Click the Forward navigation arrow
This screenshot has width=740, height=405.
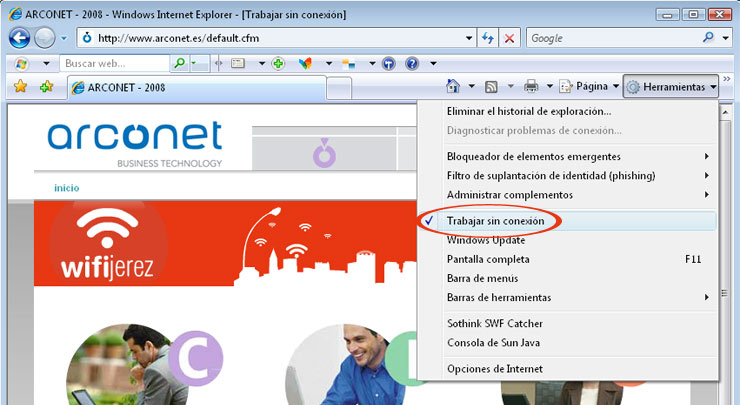pyautogui.click(x=44, y=38)
